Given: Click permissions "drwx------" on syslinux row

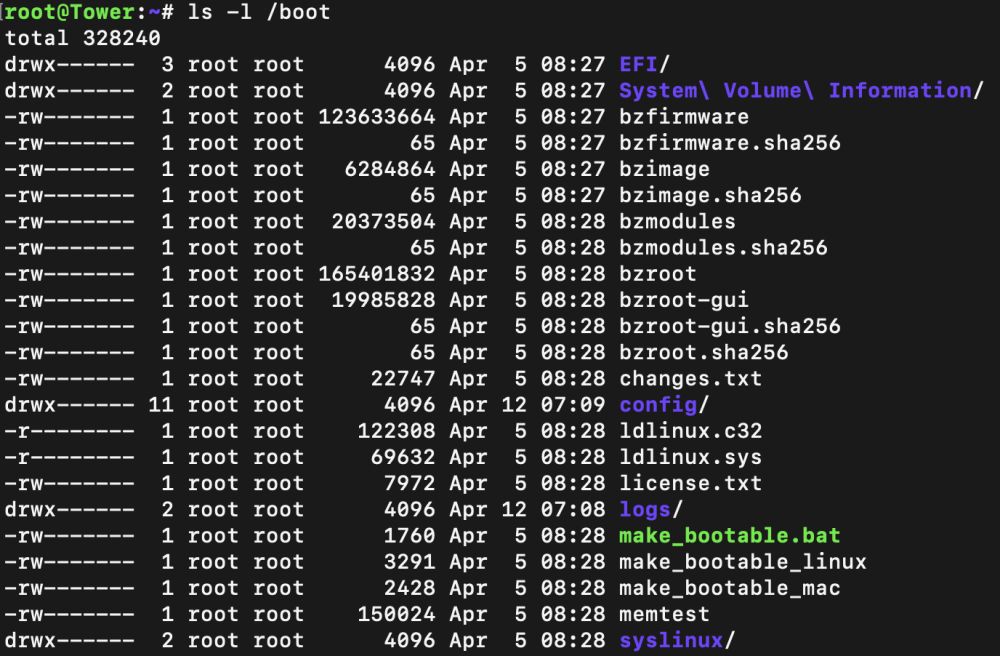Looking at the screenshot, I should (70, 640).
